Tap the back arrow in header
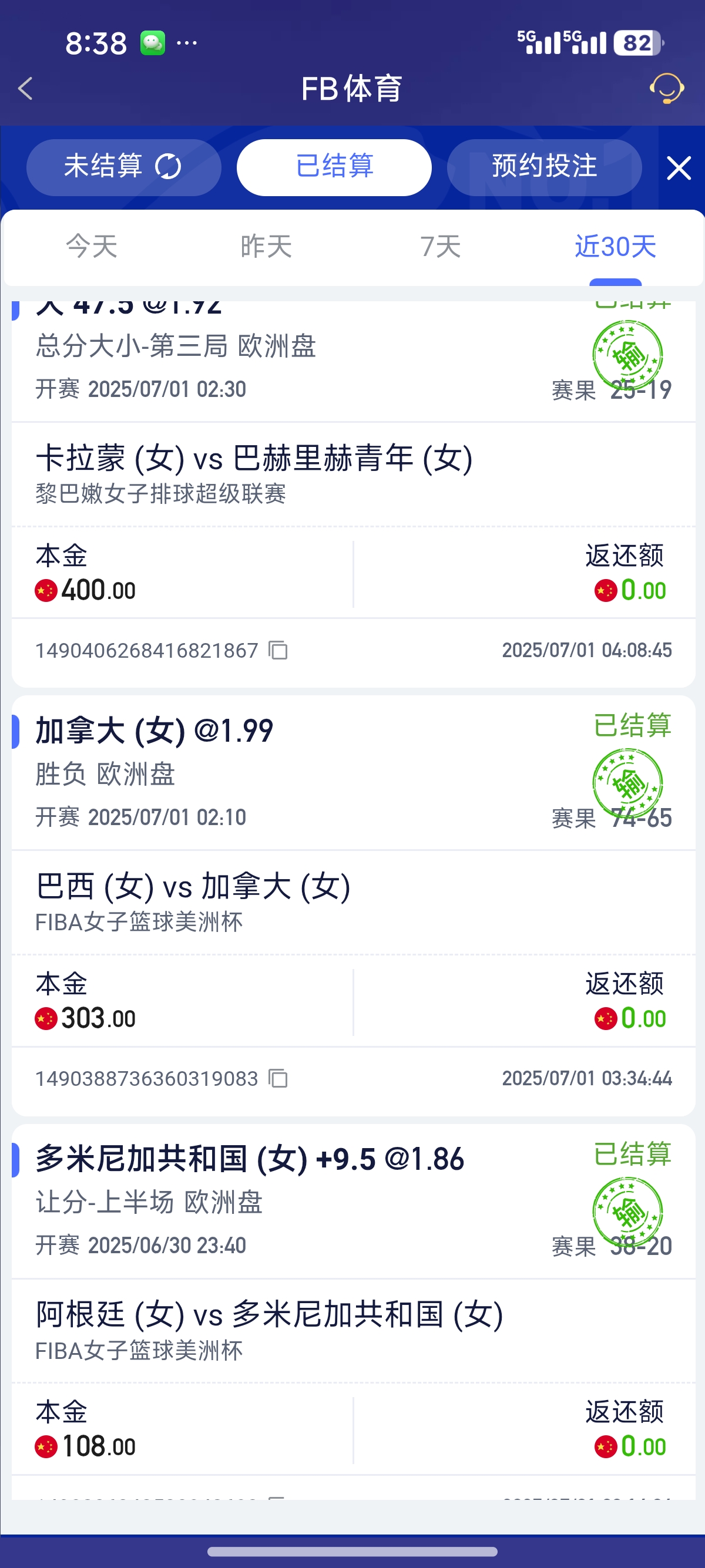The width and height of the screenshot is (705, 1568). pos(26,89)
